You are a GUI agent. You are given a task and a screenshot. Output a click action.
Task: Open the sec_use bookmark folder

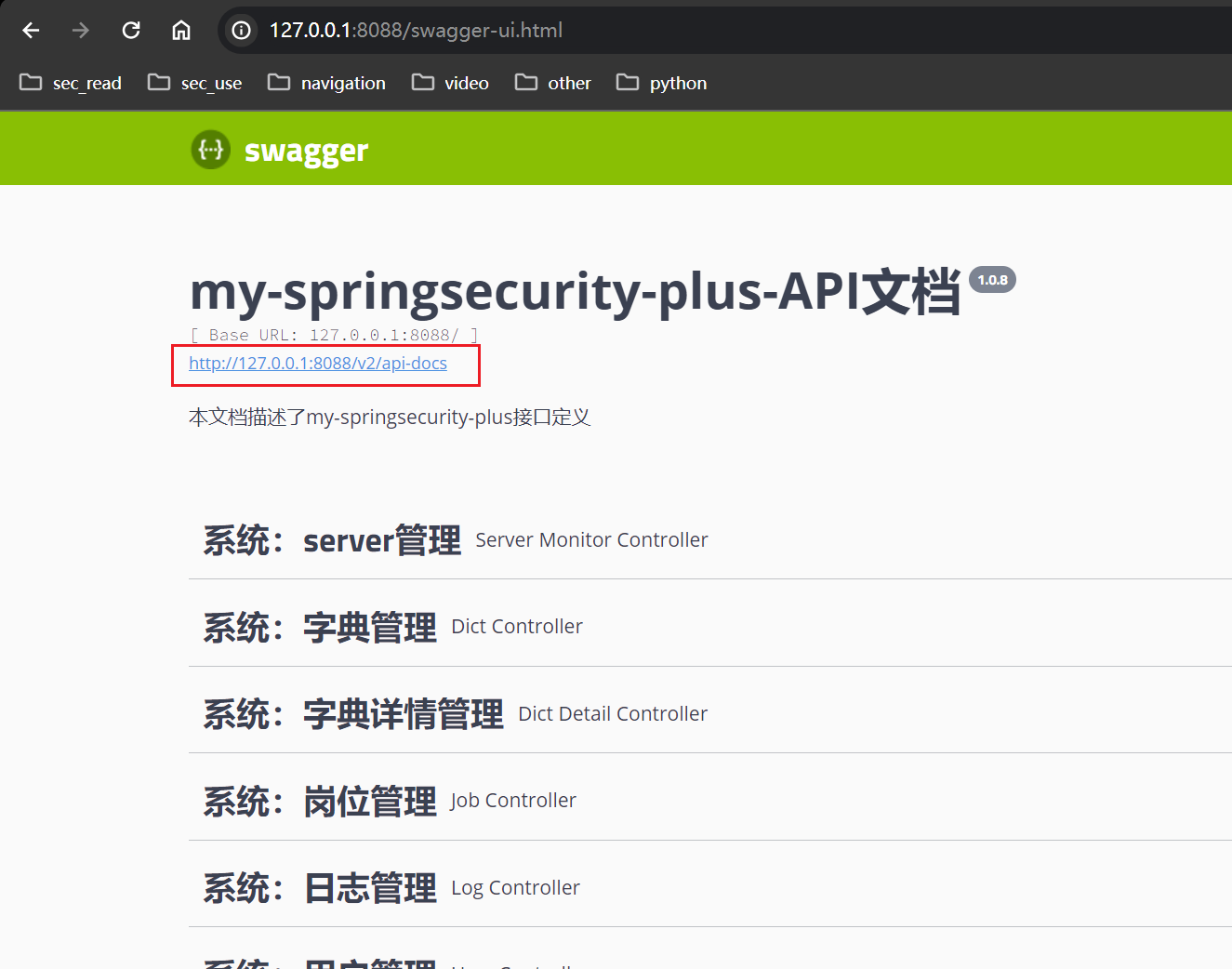195,83
